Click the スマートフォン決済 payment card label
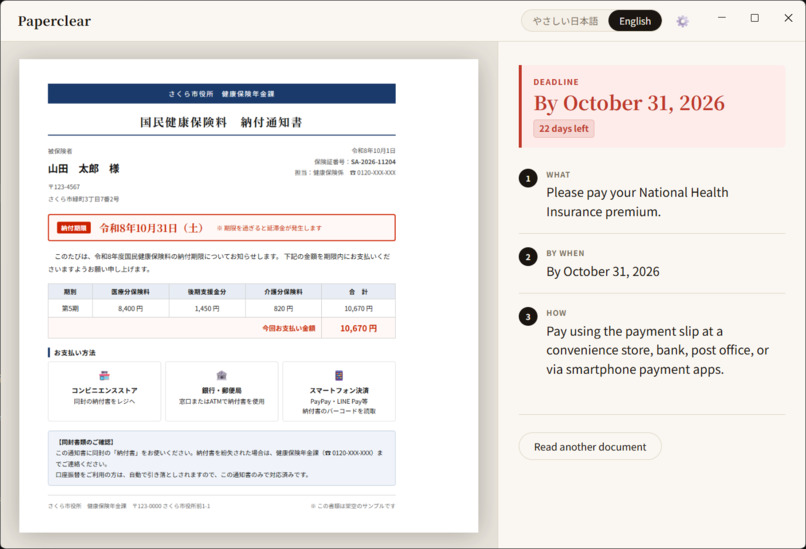806x549 pixels. coord(339,390)
